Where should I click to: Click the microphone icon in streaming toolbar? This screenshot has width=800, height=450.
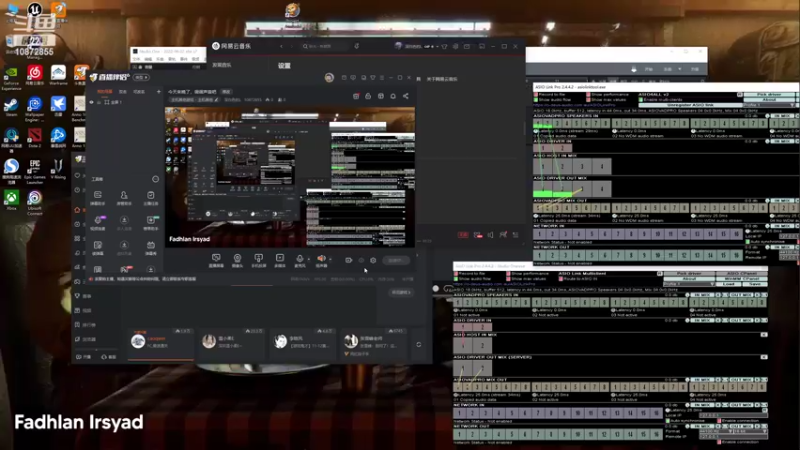[299, 260]
